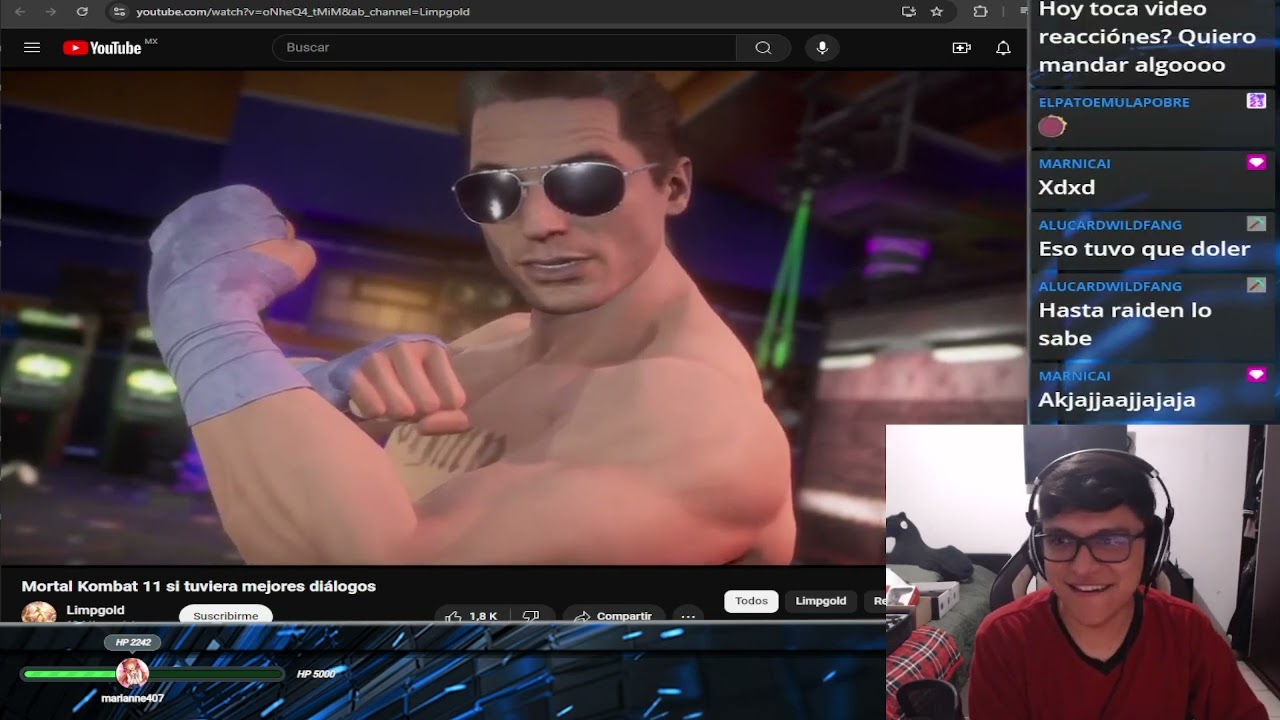This screenshot has height=720, width=1280.
Task: Click the badge beside 'Hasta raiden lo sabe'
Action: [x=1256, y=285]
